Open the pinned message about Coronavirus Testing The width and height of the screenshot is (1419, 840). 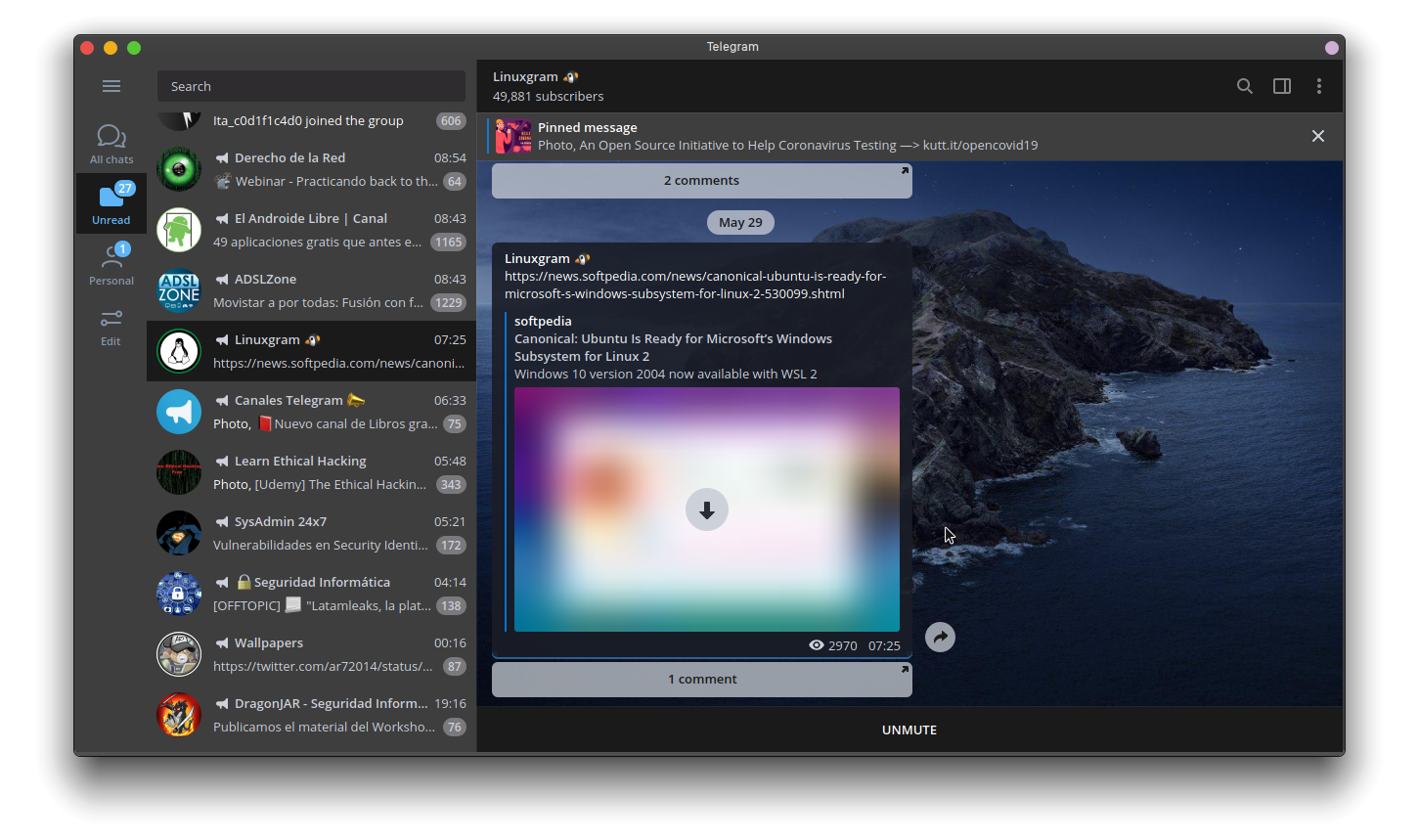pyautogui.click(x=787, y=145)
